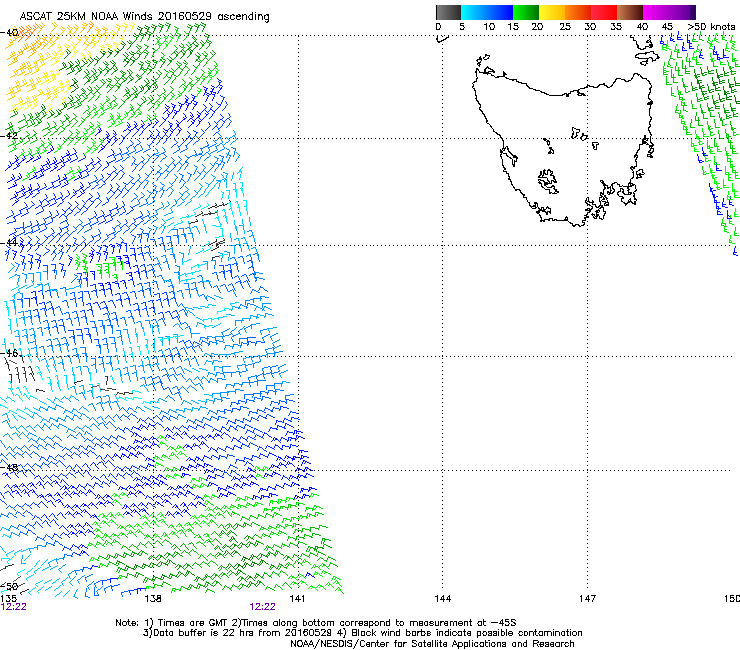The height and width of the screenshot is (650, 740).
Task: Click the "135" longitude label
Action: (x=8, y=599)
